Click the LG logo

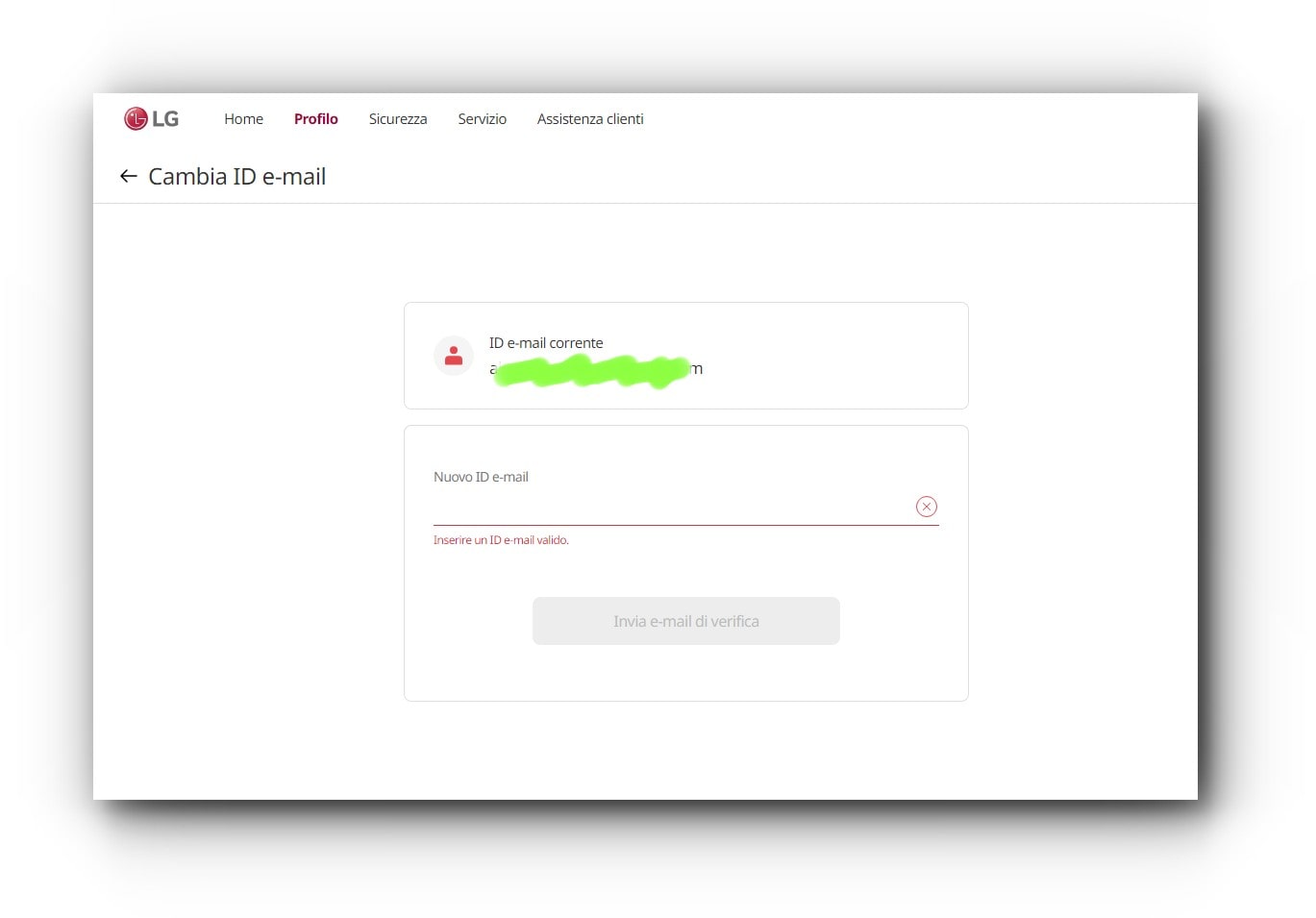click(x=152, y=118)
